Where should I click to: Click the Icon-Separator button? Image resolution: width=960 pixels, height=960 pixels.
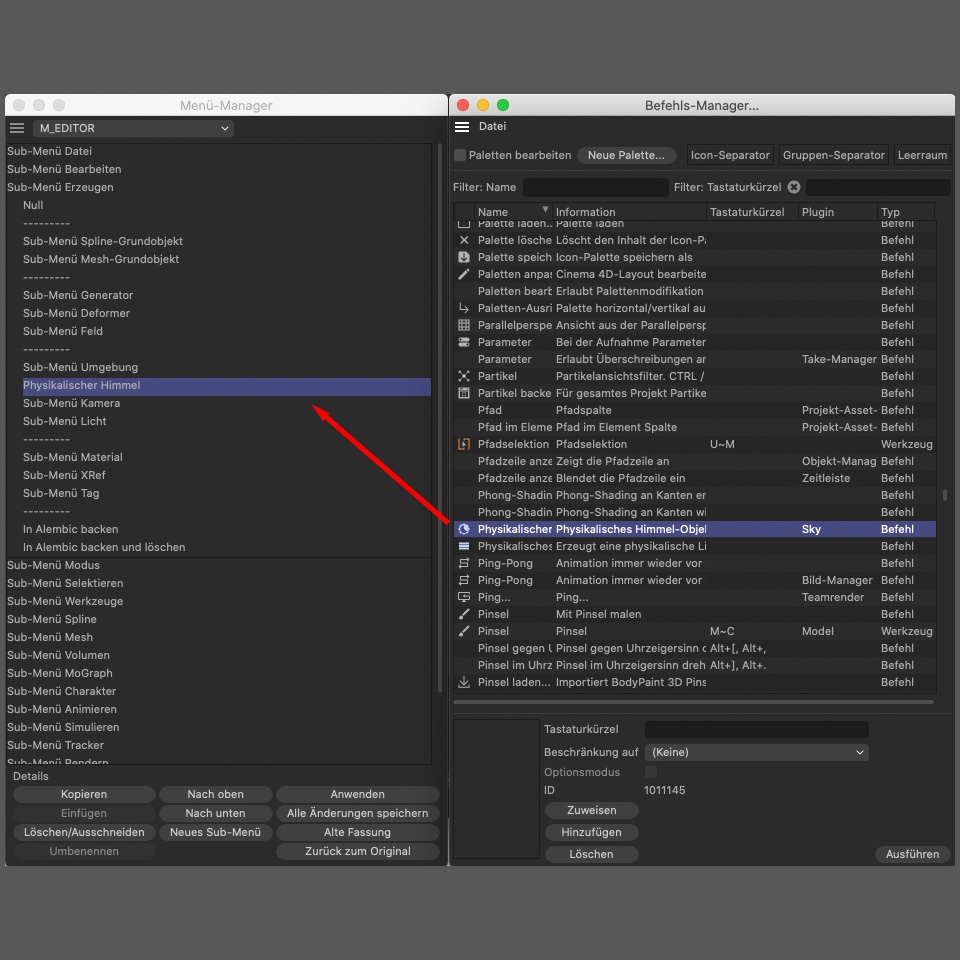[x=730, y=156]
